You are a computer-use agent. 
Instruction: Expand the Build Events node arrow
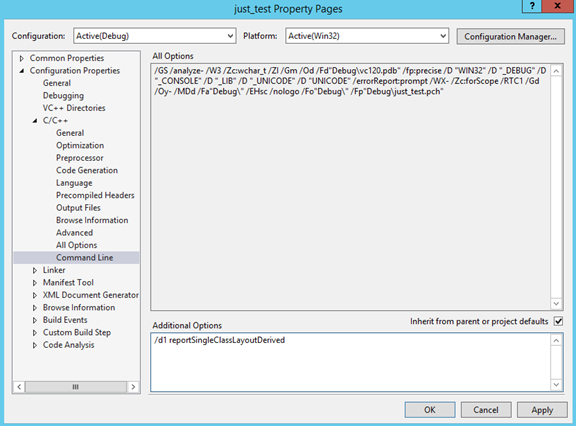tap(35, 320)
